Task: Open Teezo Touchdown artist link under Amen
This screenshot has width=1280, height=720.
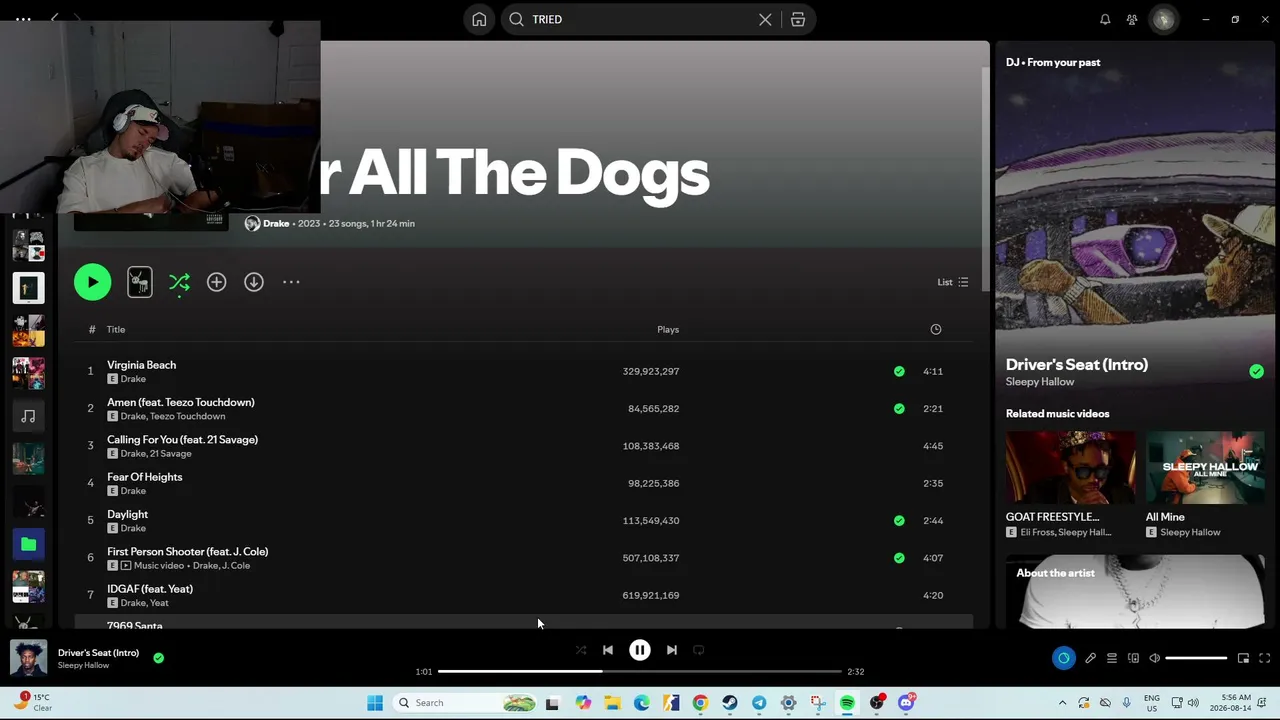Action: pos(188,416)
